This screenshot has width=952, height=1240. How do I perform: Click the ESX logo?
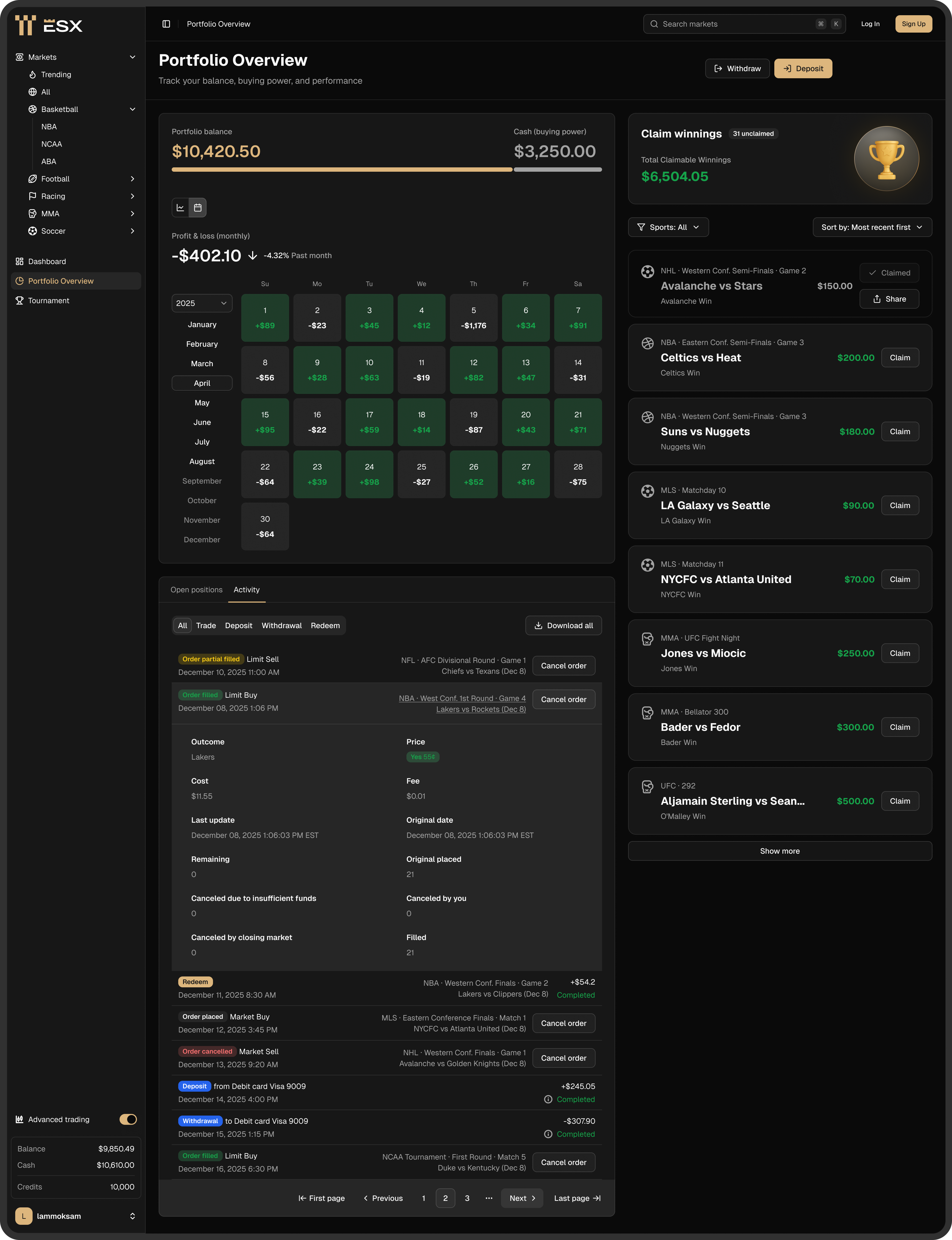[49, 26]
